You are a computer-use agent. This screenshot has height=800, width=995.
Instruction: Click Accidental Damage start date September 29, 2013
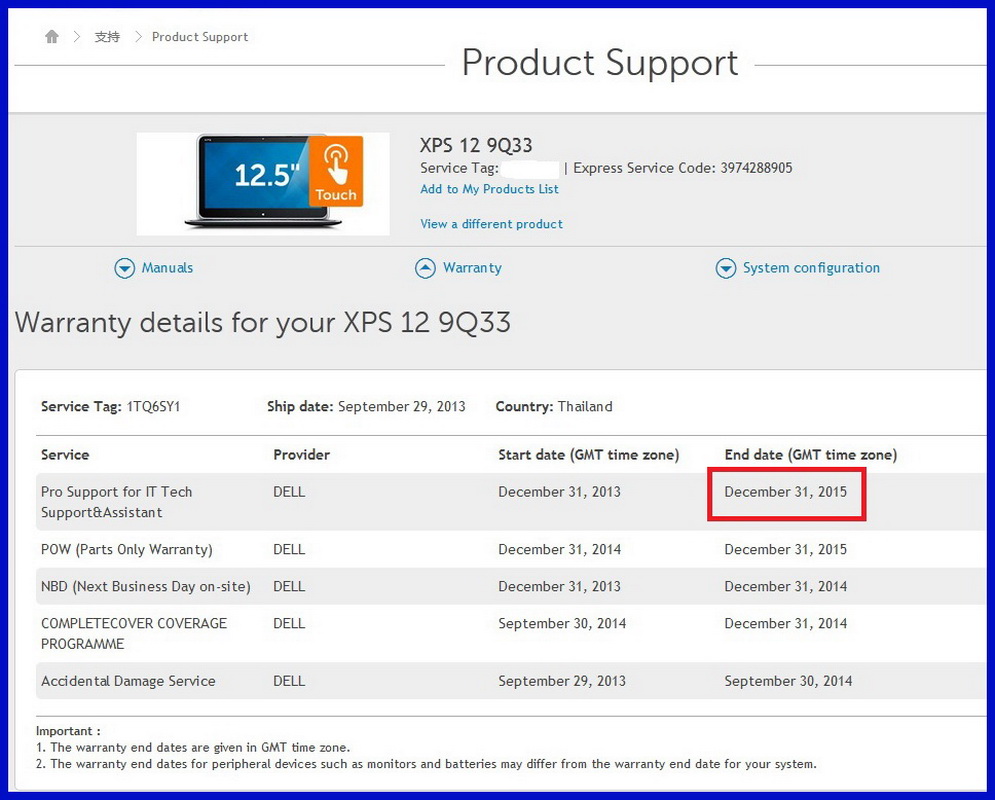pos(562,681)
